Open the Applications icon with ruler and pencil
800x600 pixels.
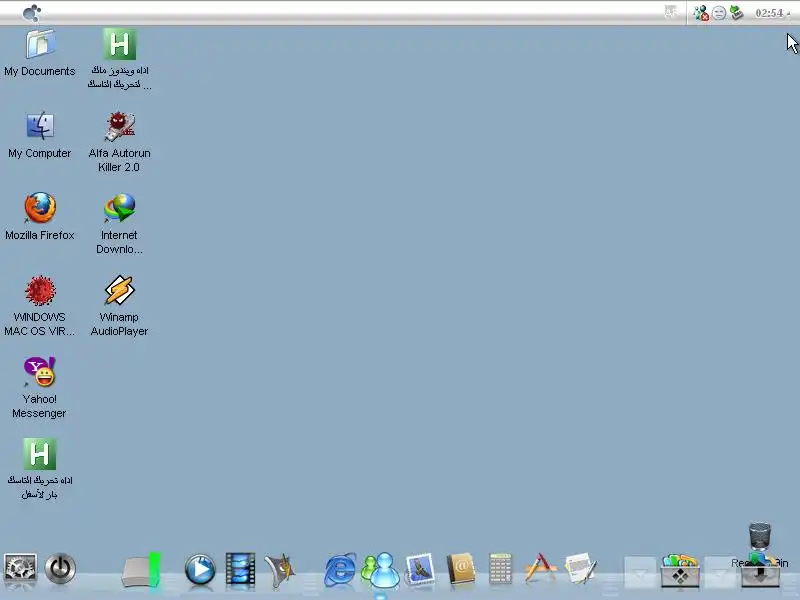coord(540,568)
